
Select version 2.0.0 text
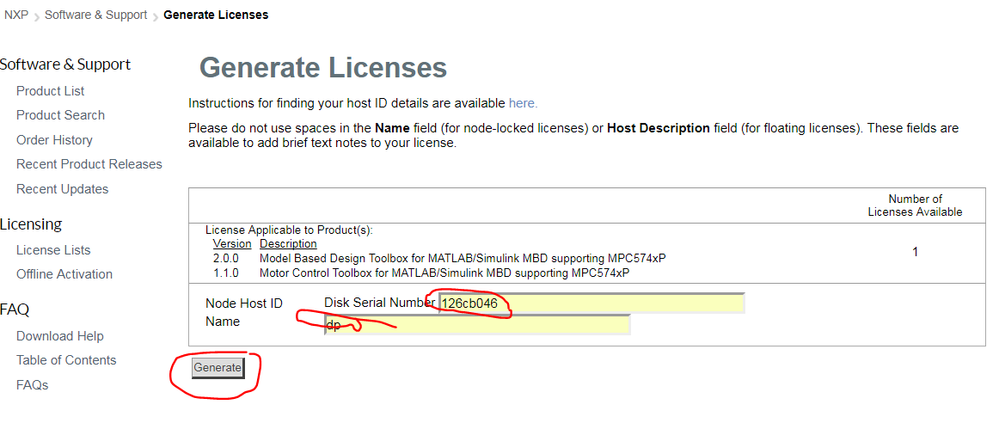pyautogui.click(x=226, y=259)
